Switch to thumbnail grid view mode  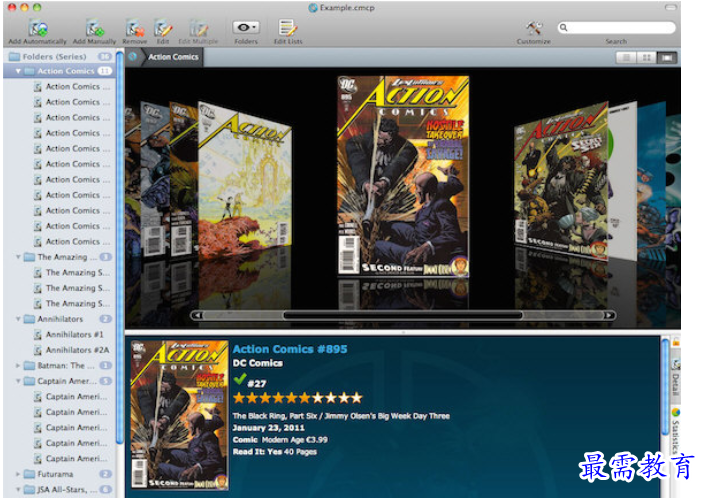pyautogui.click(x=647, y=57)
